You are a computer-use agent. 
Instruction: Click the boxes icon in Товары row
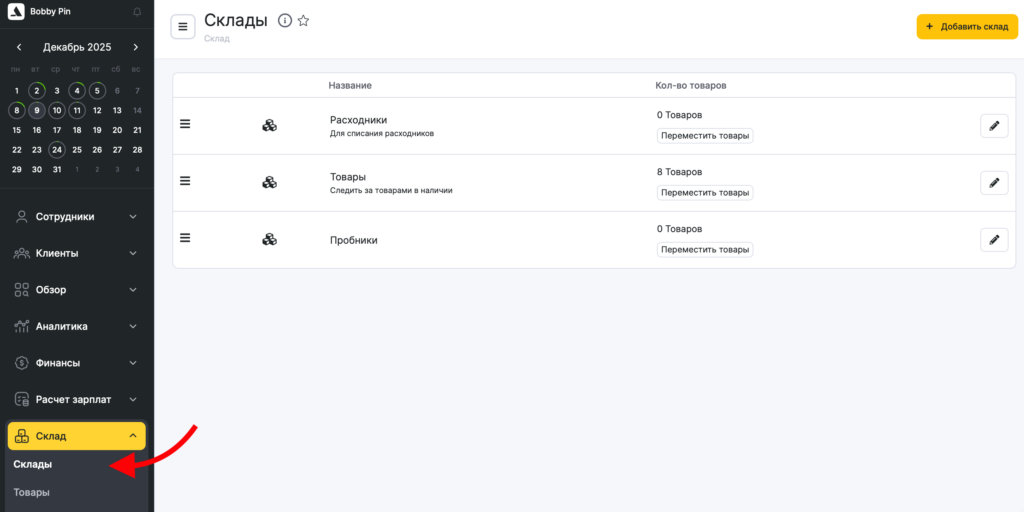(269, 182)
